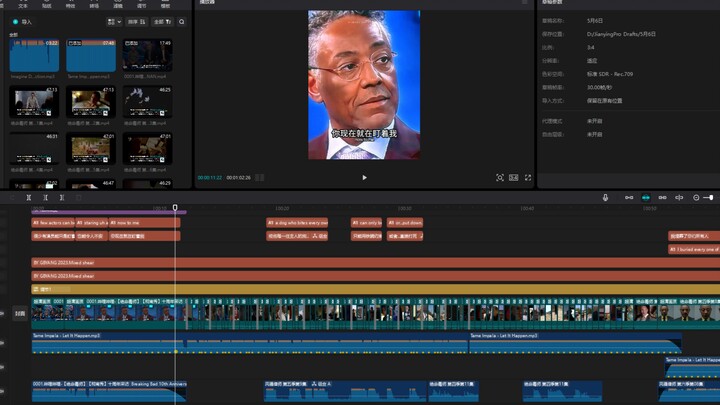This screenshot has height=405, width=720.
Task: Select the 'can only b' caption clip
Action: click(366, 223)
